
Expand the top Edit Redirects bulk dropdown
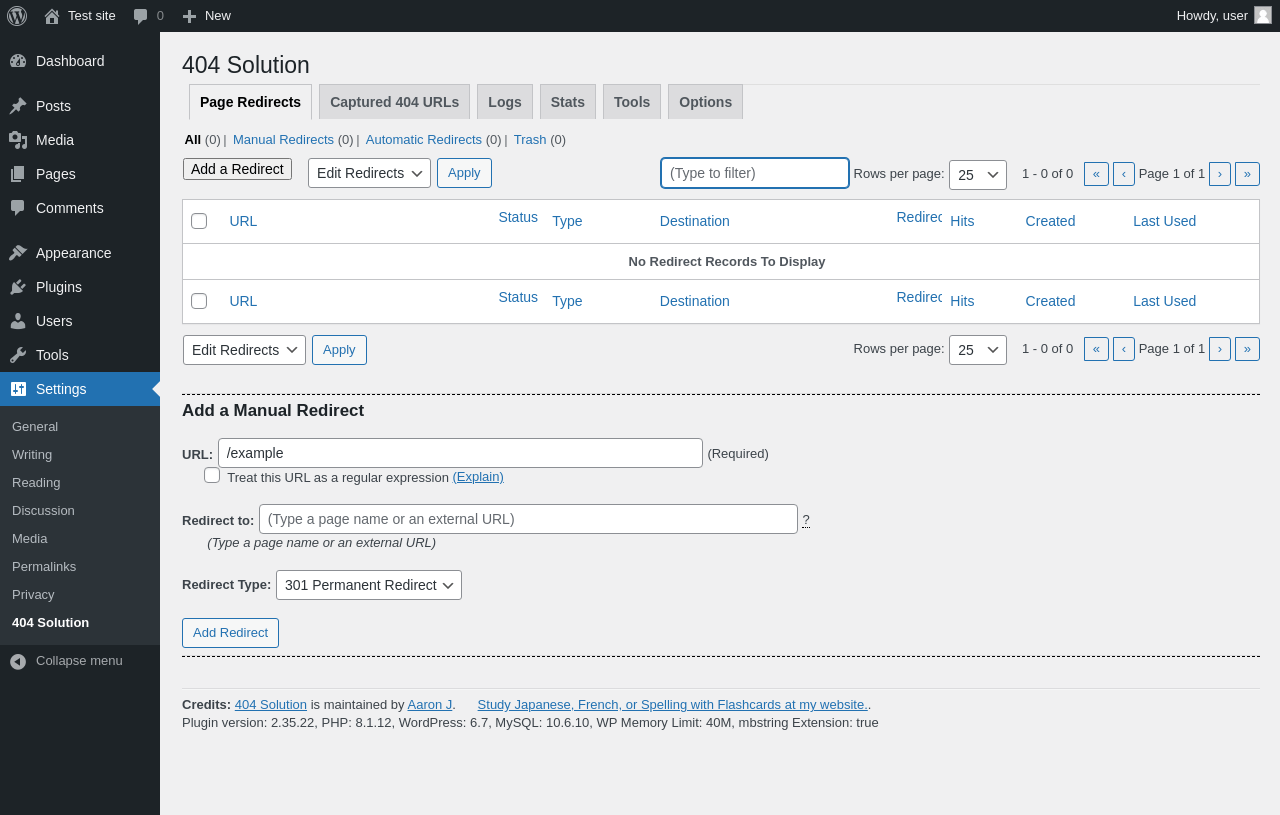pos(369,173)
